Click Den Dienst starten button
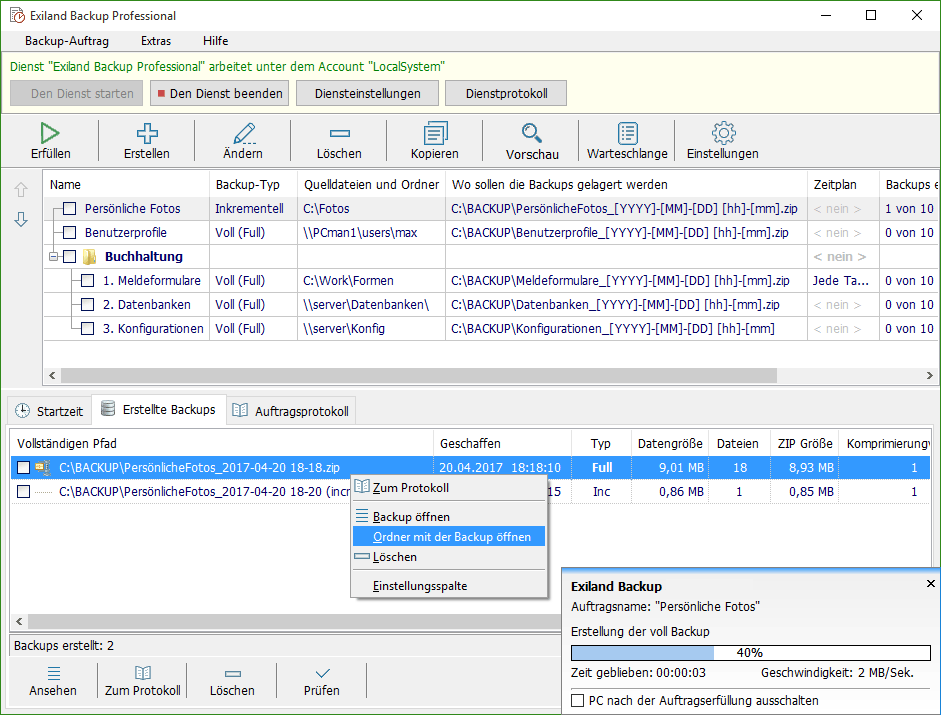This screenshot has height=715, width=941. tap(76, 93)
